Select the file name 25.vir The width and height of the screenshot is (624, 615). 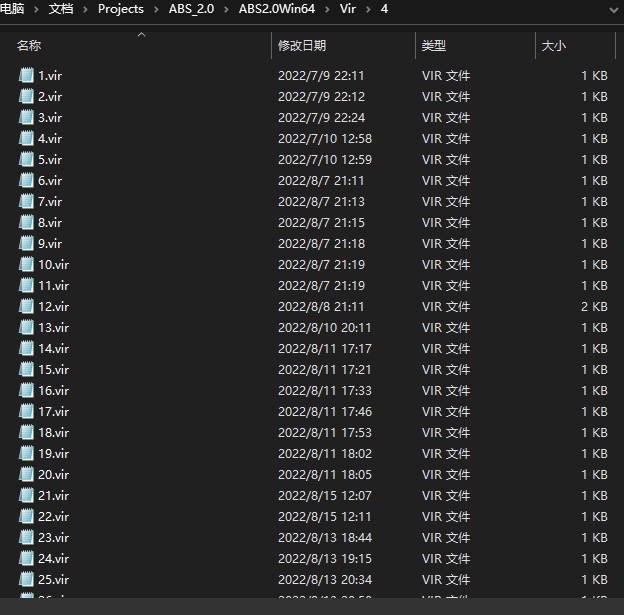(53, 579)
